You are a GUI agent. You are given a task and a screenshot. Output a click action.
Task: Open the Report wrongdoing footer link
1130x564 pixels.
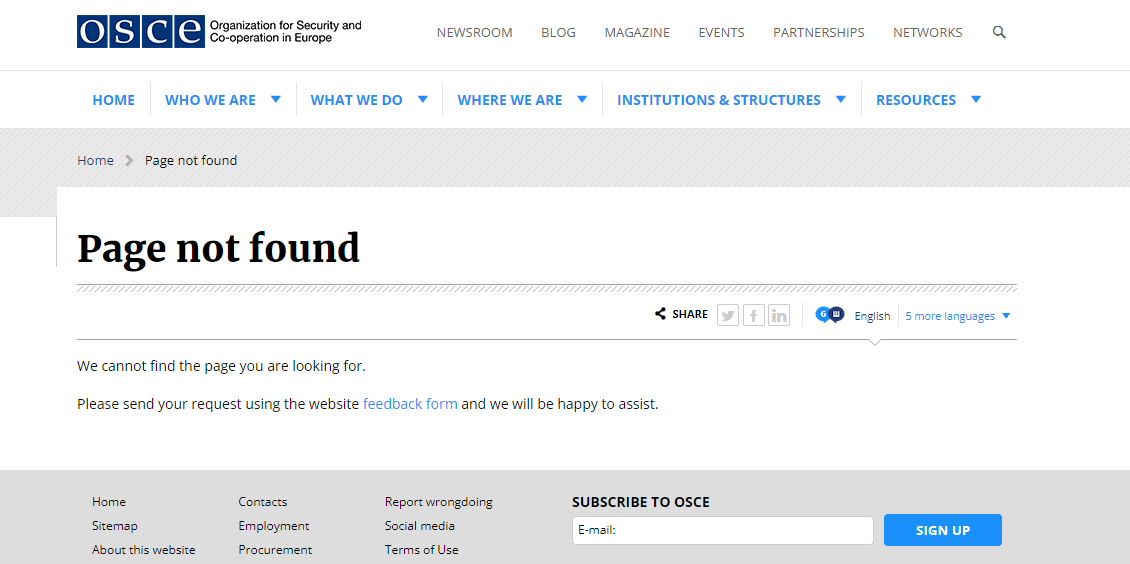tap(438, 502)
